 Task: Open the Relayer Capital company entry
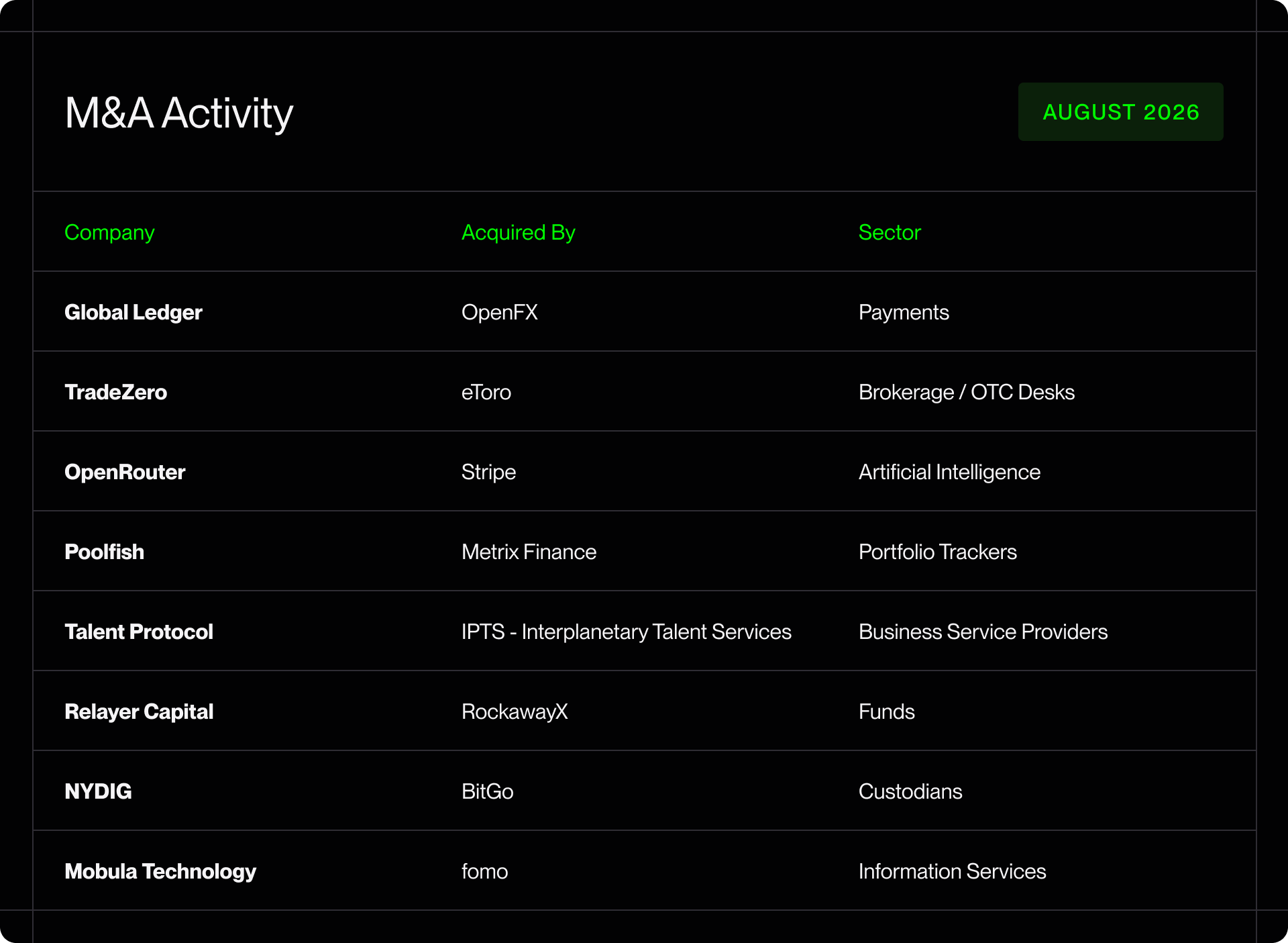(x=139, y=711)
